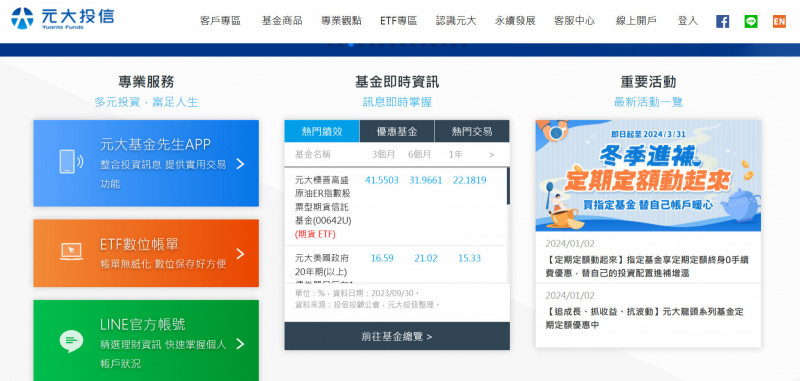Go to 線上開戶
Viewport: 800px width, 381px height.
tap(636, 21)
